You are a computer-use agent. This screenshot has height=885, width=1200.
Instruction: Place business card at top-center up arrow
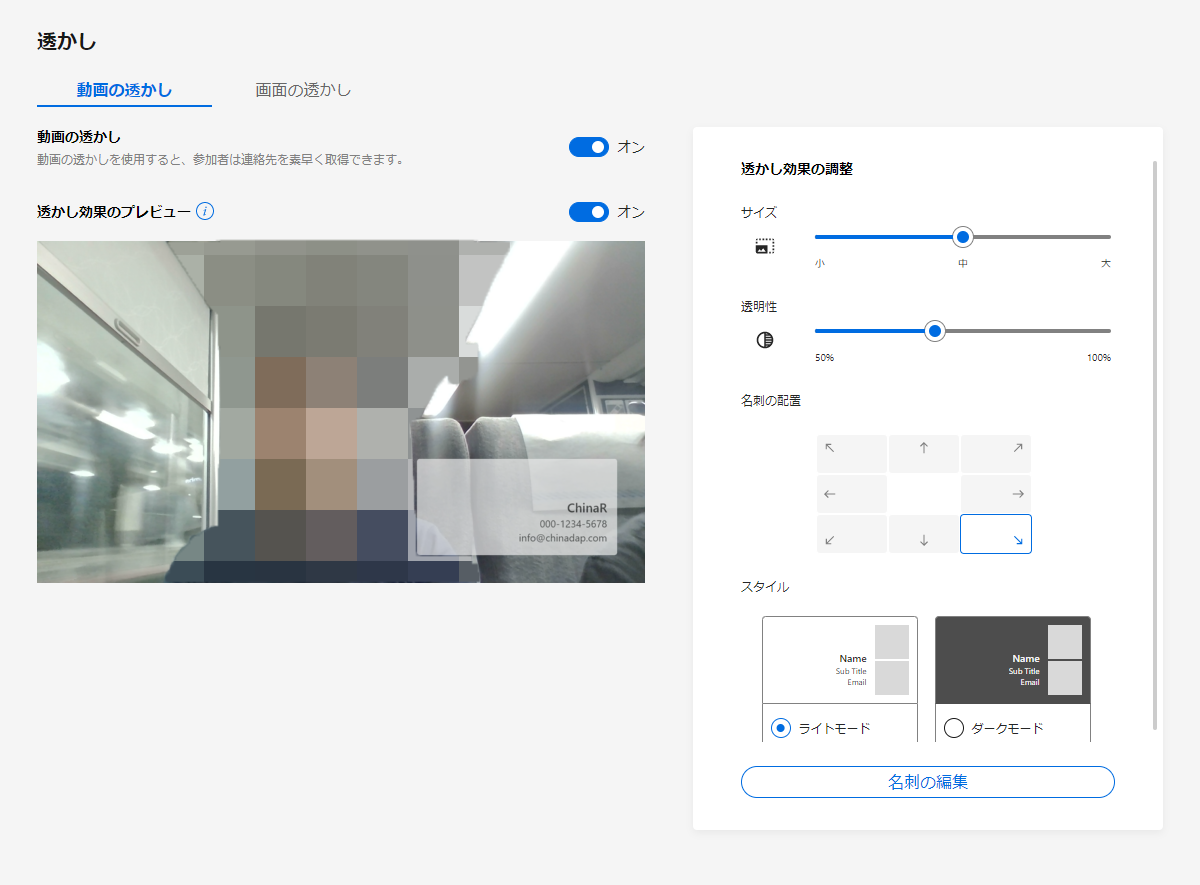924,454
